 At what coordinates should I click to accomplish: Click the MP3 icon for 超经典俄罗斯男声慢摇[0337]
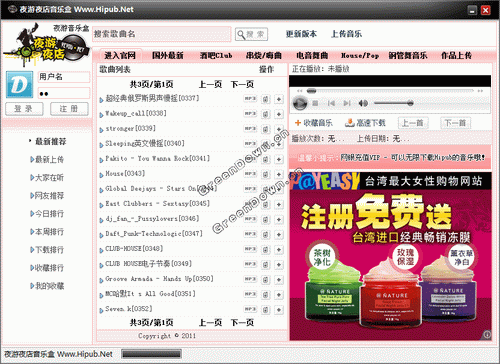click(x=250, y=99)
